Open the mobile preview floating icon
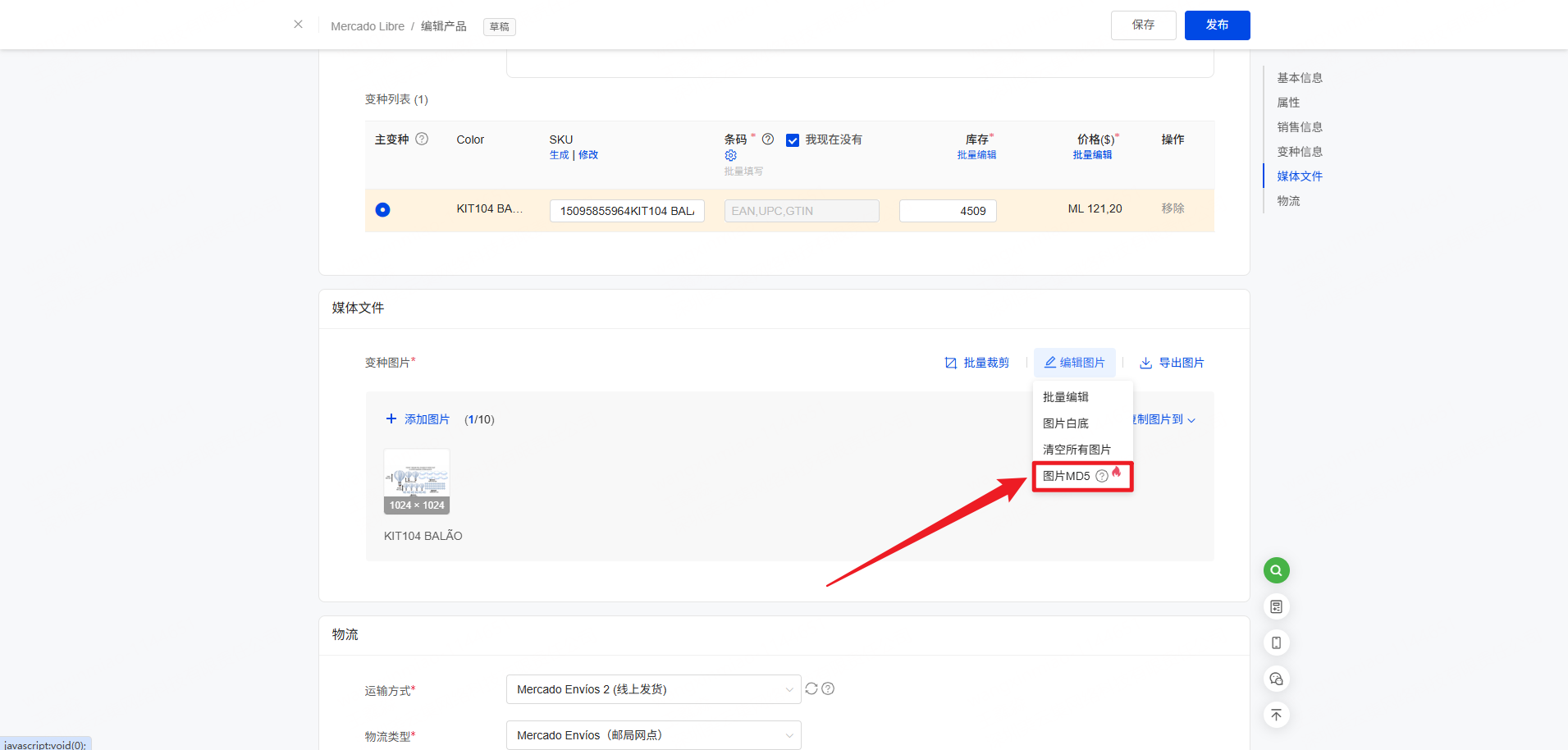The width and height of the screenshot is (1568, 750). pyautogui.click(x=1276, y=643)
